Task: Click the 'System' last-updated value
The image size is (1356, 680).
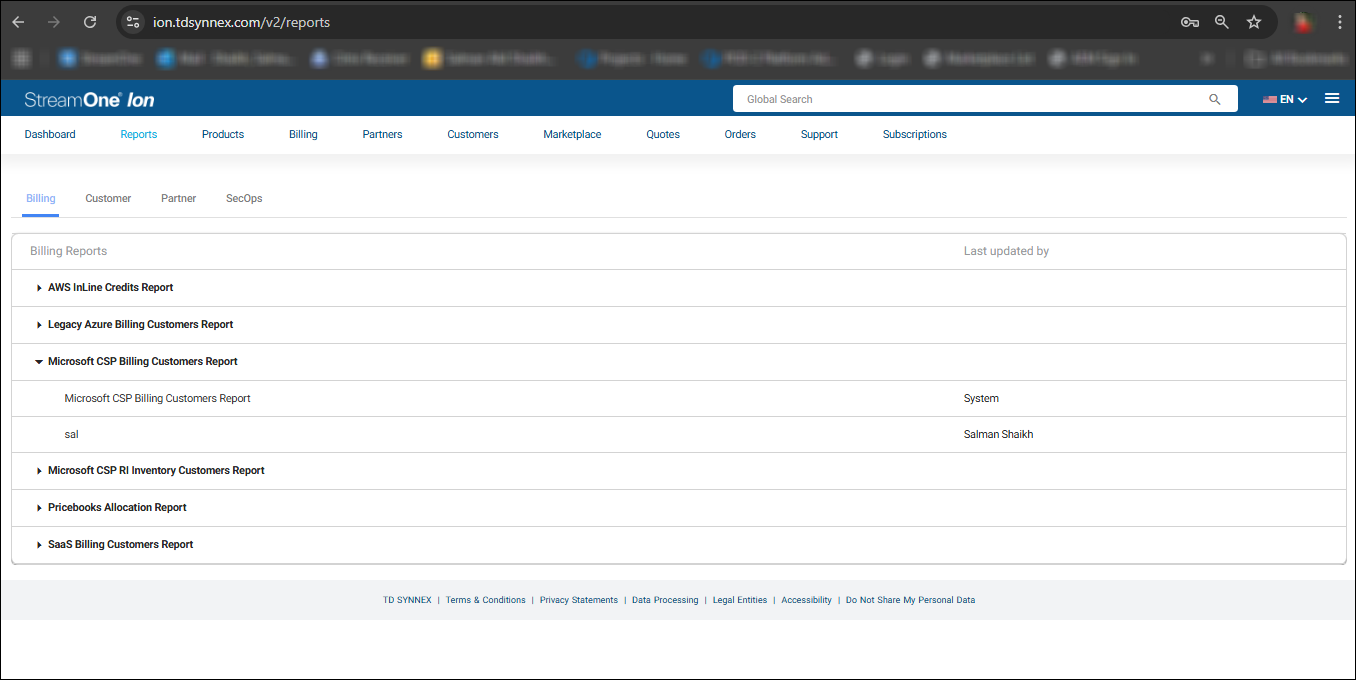Action: pos(981,398)
